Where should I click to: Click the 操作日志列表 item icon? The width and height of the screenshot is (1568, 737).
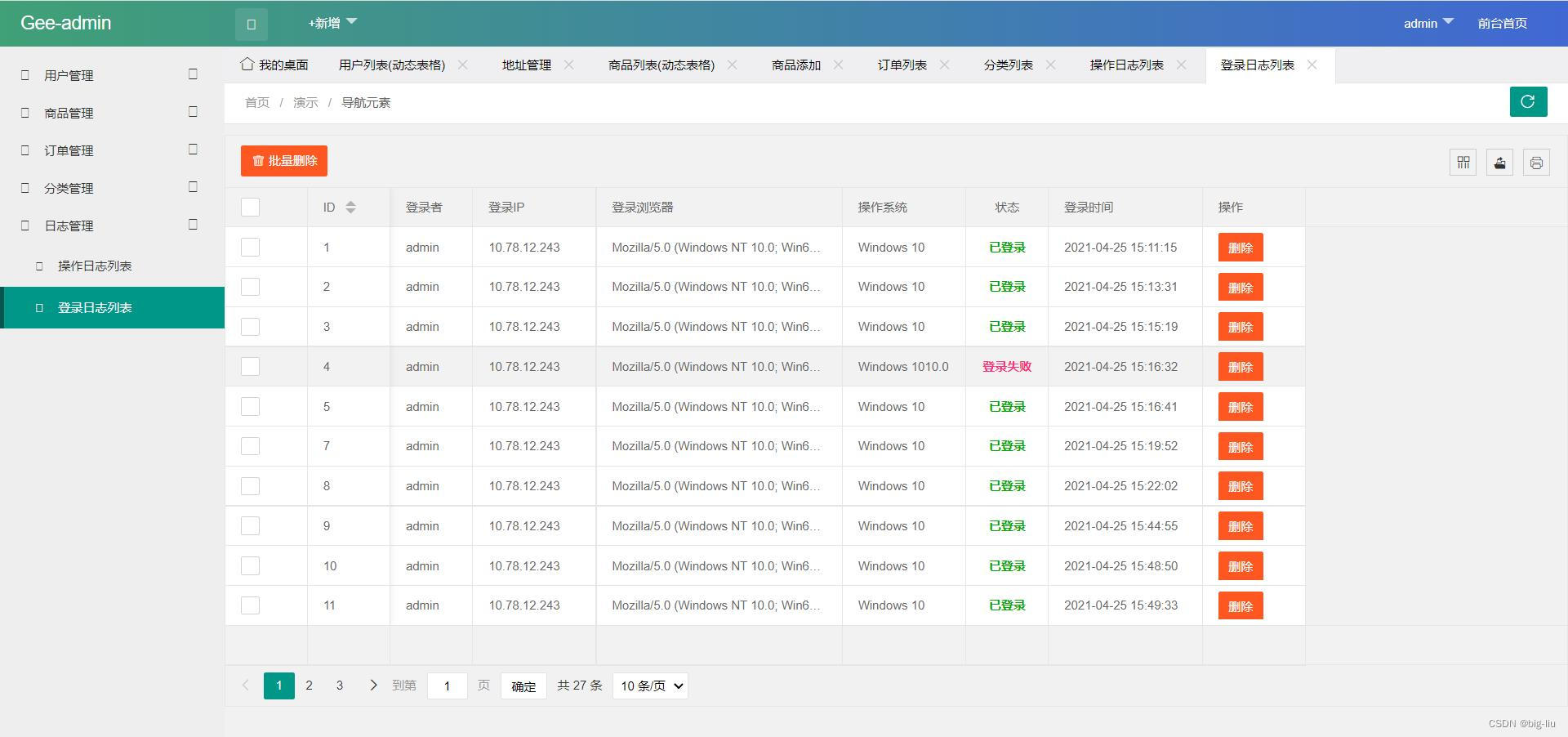coord(39,266)
